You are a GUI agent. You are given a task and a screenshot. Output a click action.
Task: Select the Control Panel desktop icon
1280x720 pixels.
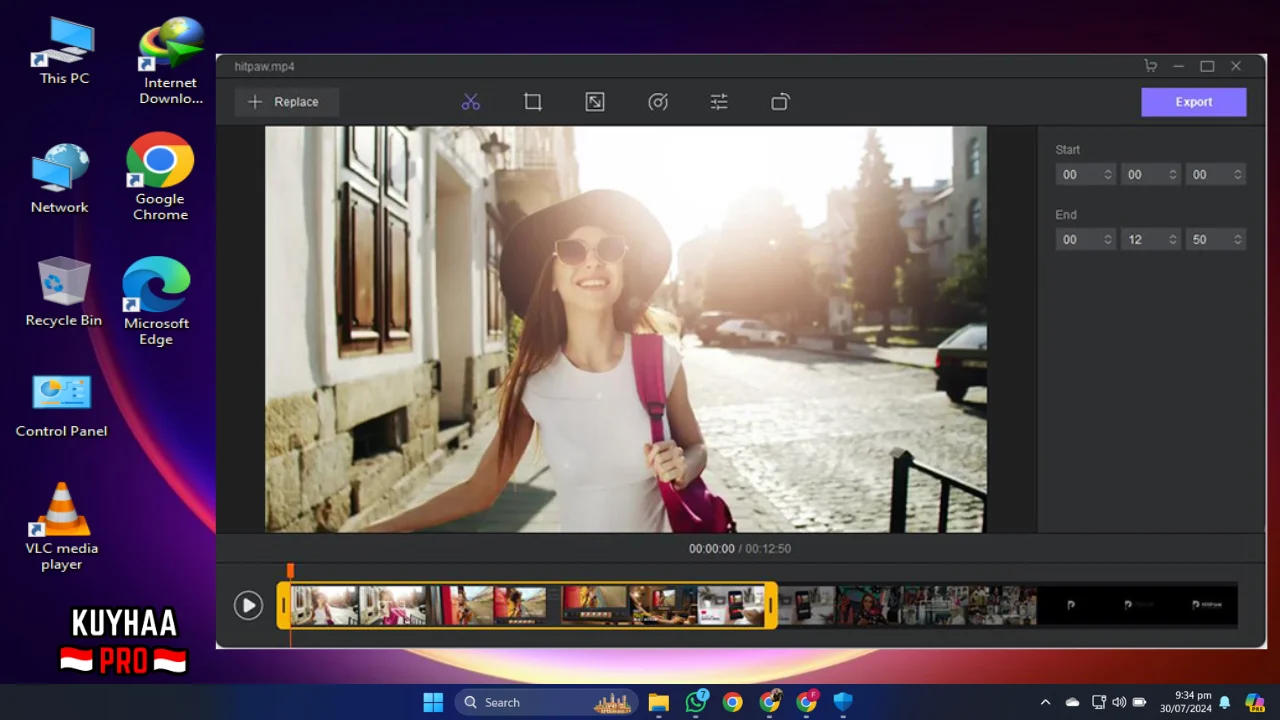(x=61, y=406)
